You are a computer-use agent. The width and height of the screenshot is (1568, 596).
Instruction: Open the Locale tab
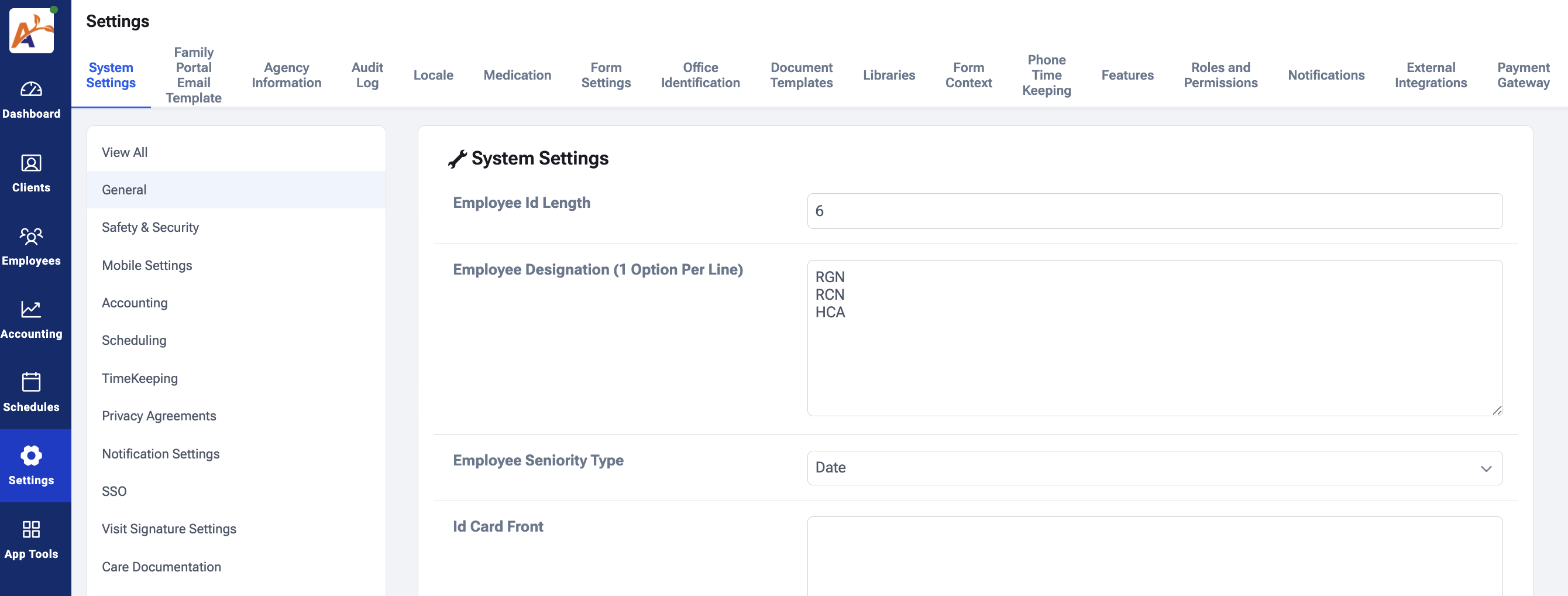(434, 75)
